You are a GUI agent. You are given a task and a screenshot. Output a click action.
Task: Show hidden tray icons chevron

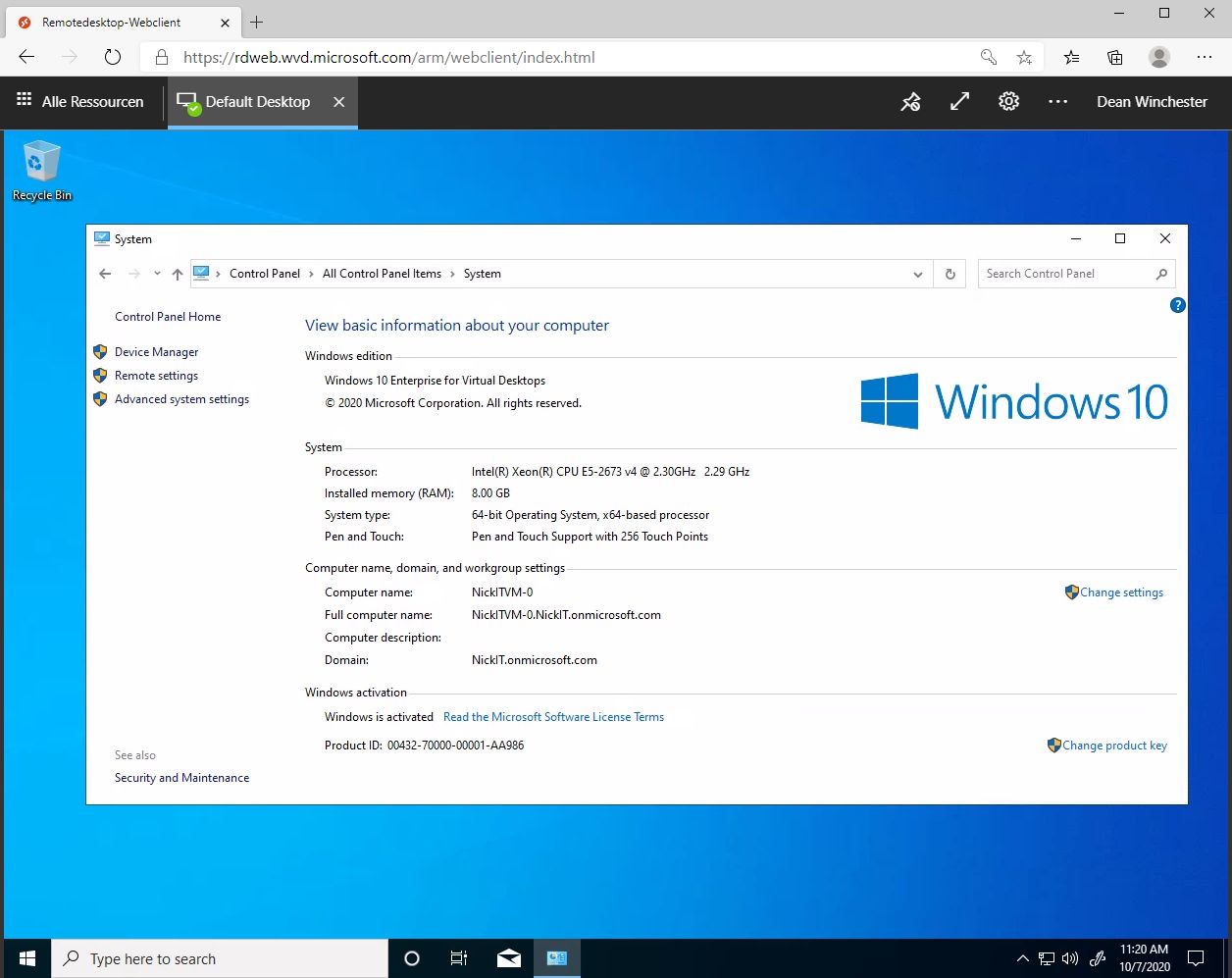(x=1022, y=958)
